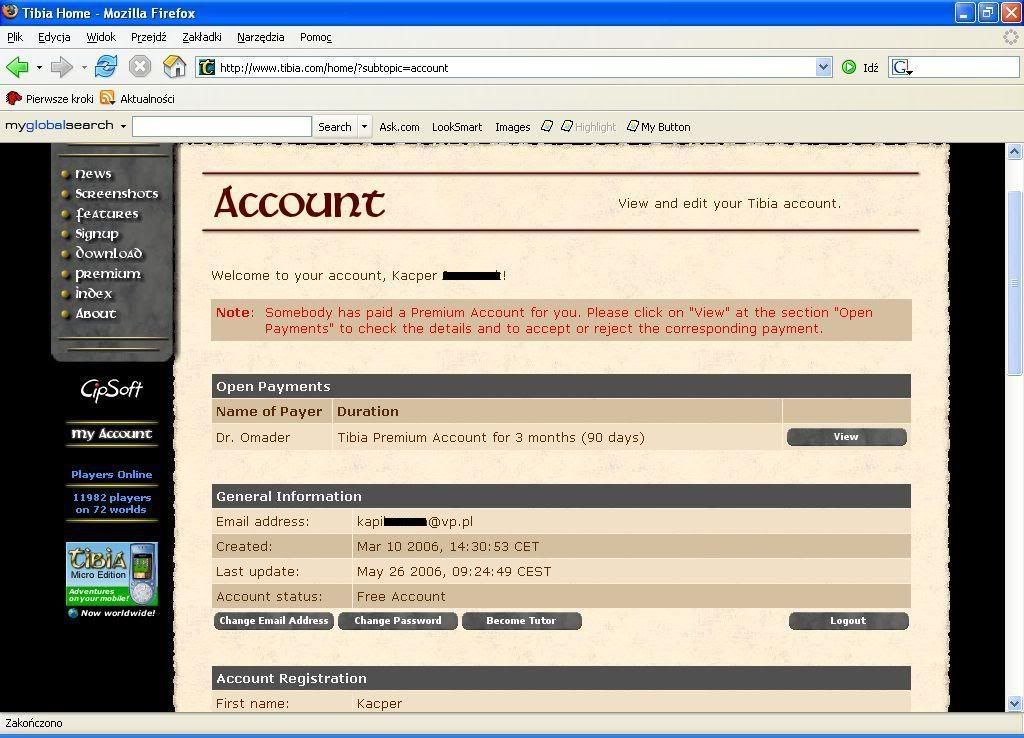
Task: Open the My Account sidebar link
Action: [112, 434]
